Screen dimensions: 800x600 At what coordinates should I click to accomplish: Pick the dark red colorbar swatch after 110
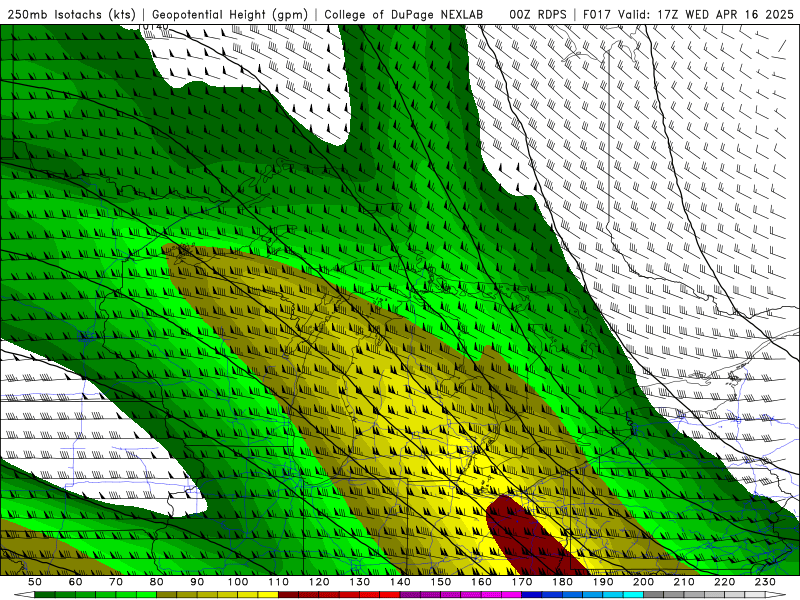click(x=288, y=595)
